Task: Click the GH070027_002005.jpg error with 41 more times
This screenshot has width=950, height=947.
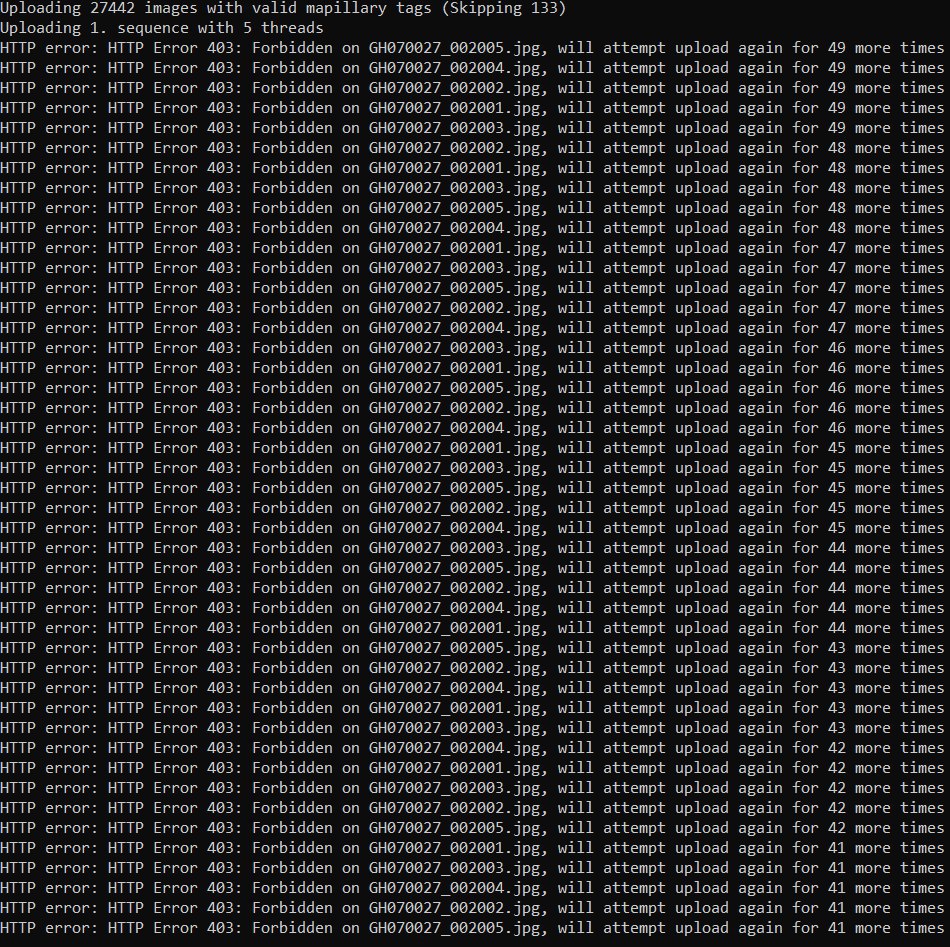Action: (x=472, y=928)
